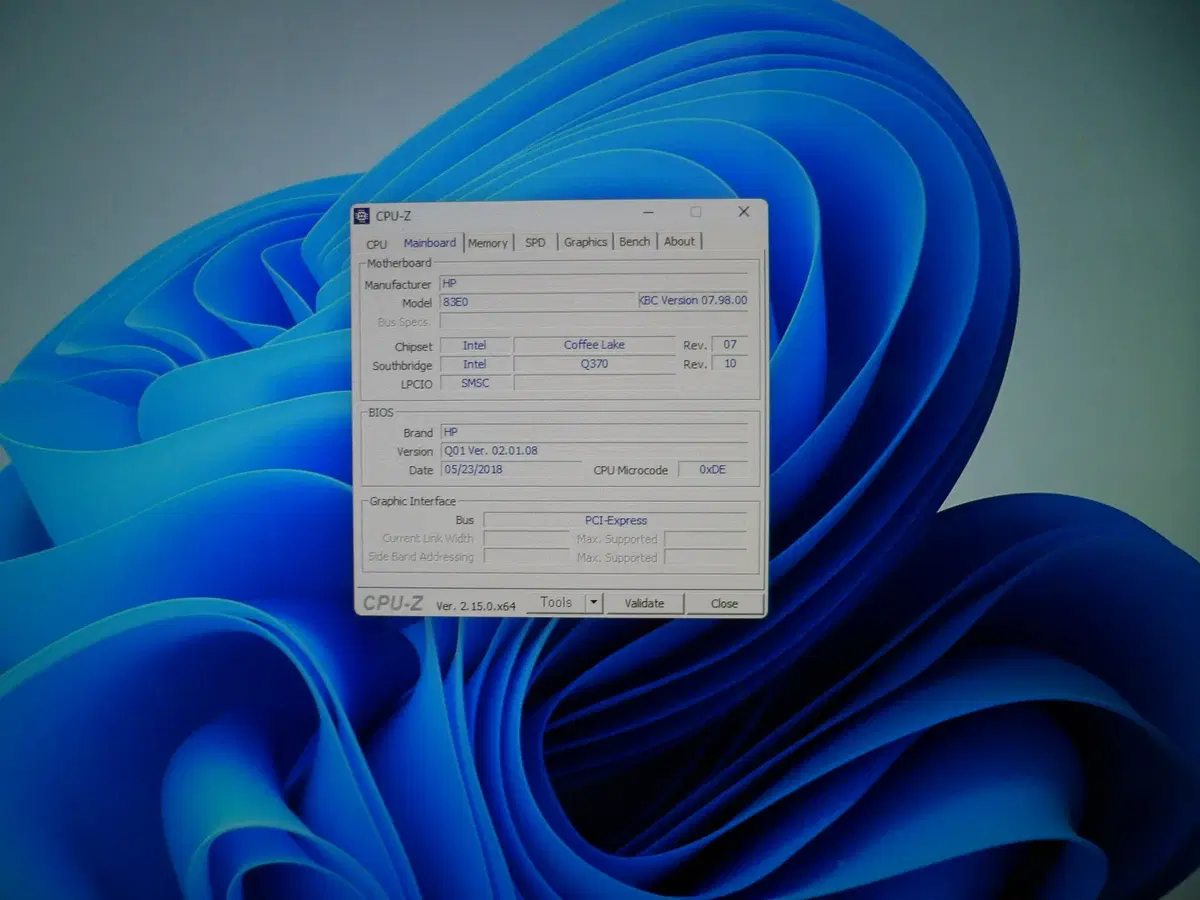Image resolution: width=1200 pixels, height=900 pixels.
Task: Close CPU-Z with the X button
Action: click(744, 212)
